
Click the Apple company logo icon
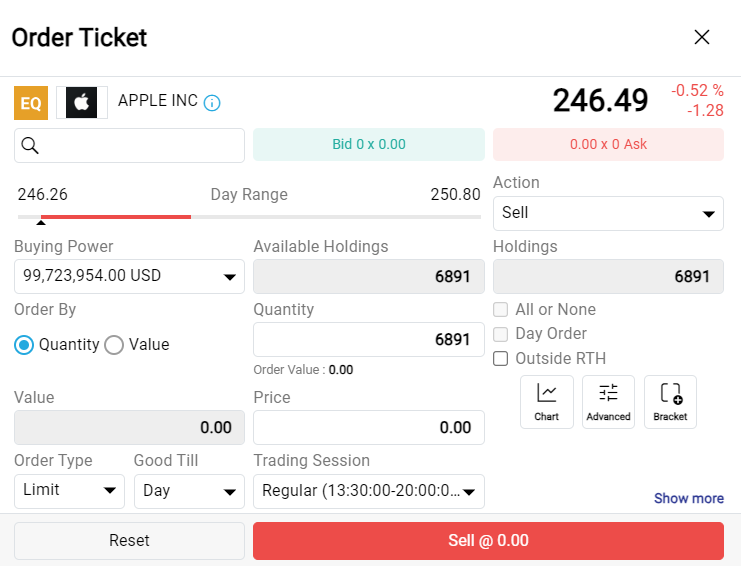(82, 102)
